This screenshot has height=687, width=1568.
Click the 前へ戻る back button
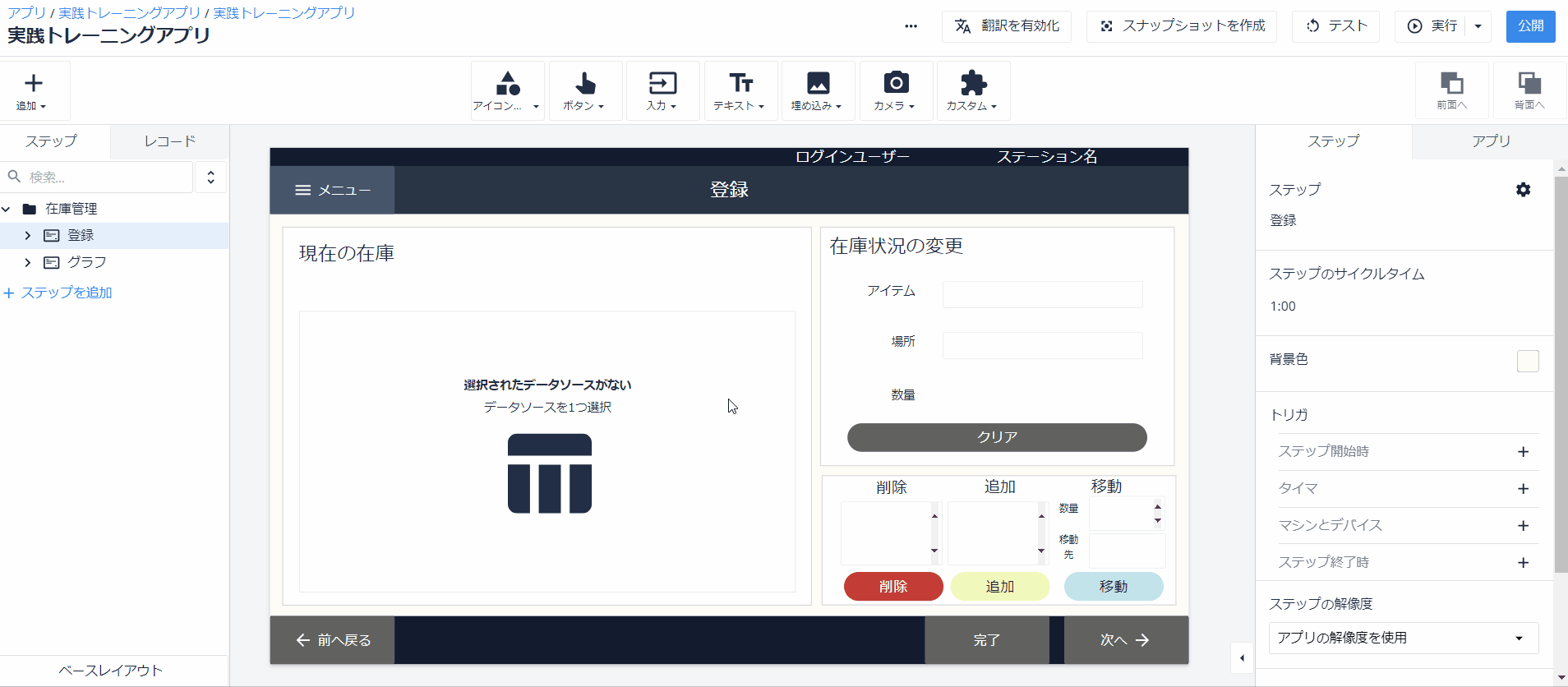click(x=332, y=640)
